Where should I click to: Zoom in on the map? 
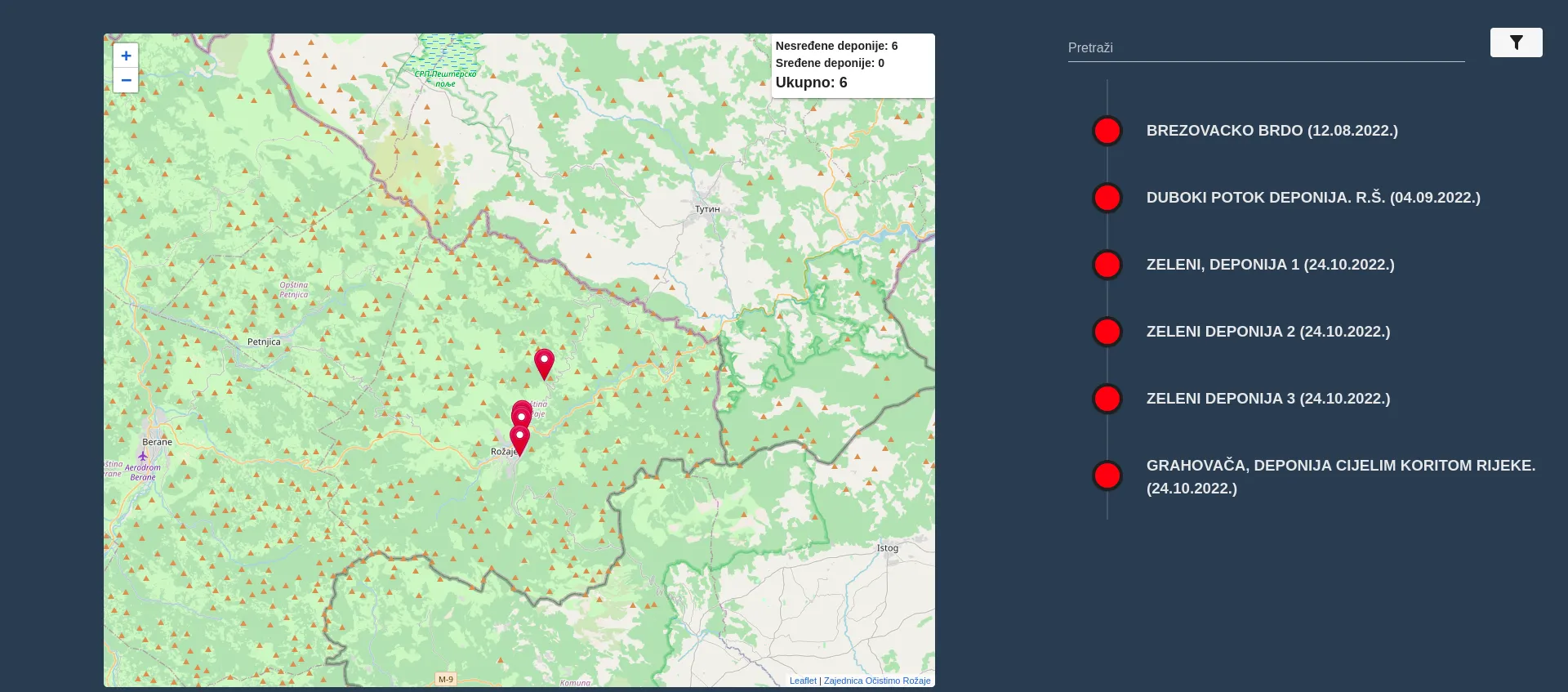[126, 56]
